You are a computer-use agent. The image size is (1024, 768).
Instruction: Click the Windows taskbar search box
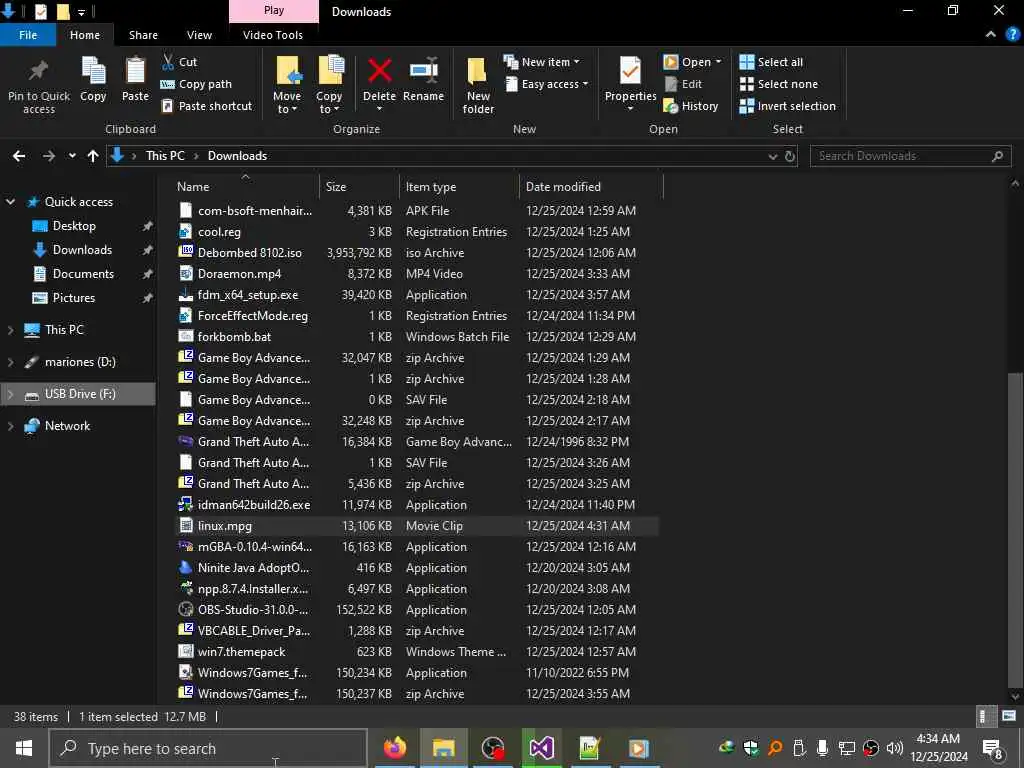209,748
